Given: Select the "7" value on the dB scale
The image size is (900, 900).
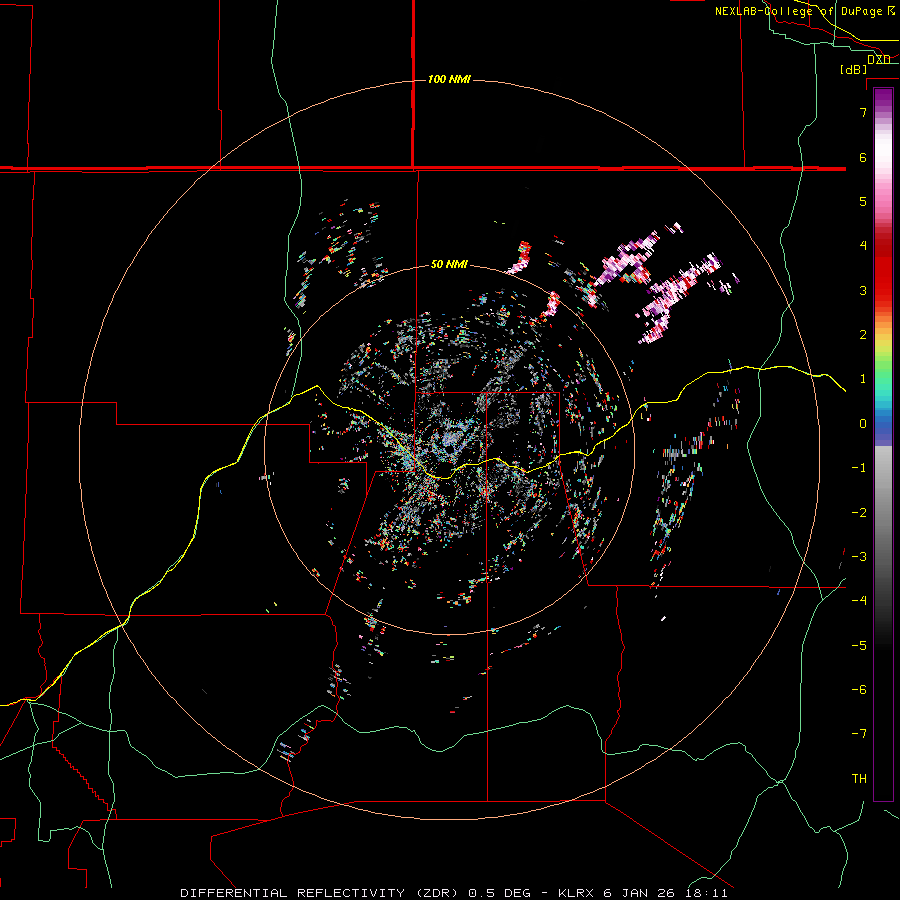Looking at the screenshot, I should tap(863, 112).
